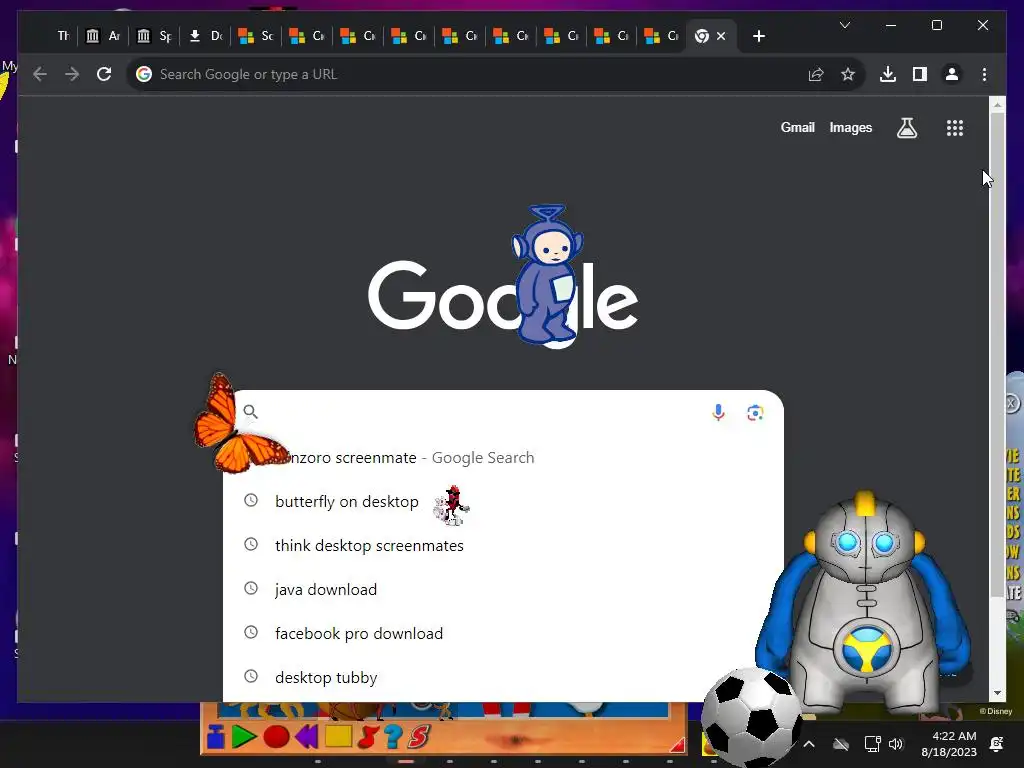Click the forward navigation arrow
Image resolution: width=1024 pixels, height=768 pixels.
click(72, 74)
